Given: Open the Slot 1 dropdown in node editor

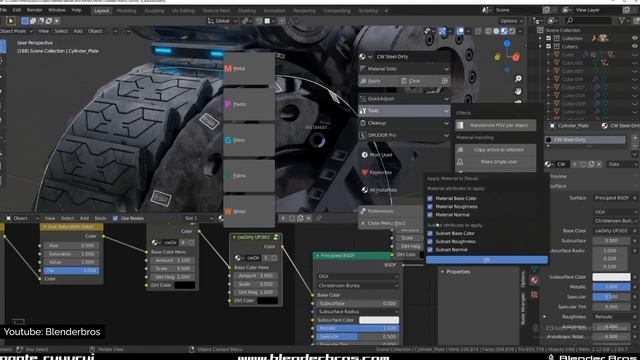Looking at the screenshot, I should [x=199, y=218].
